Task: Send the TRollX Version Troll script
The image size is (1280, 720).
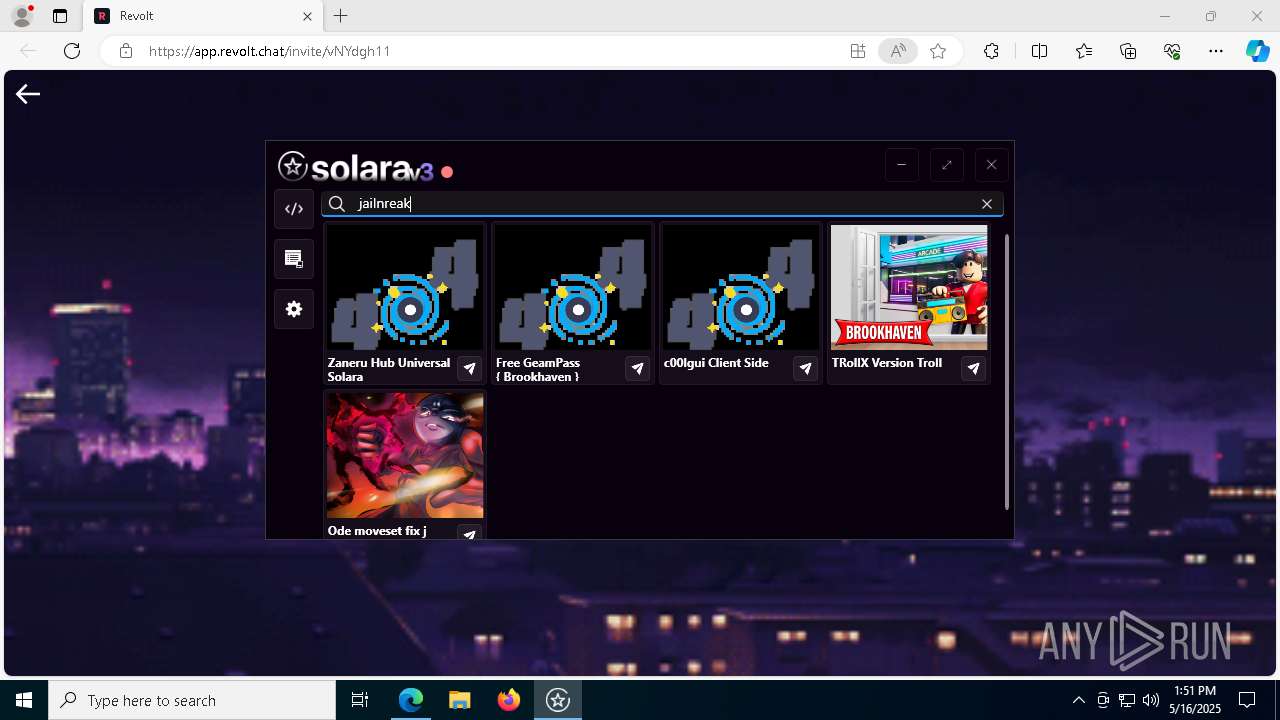Action: pyautogui.click(x=973, y=369)
